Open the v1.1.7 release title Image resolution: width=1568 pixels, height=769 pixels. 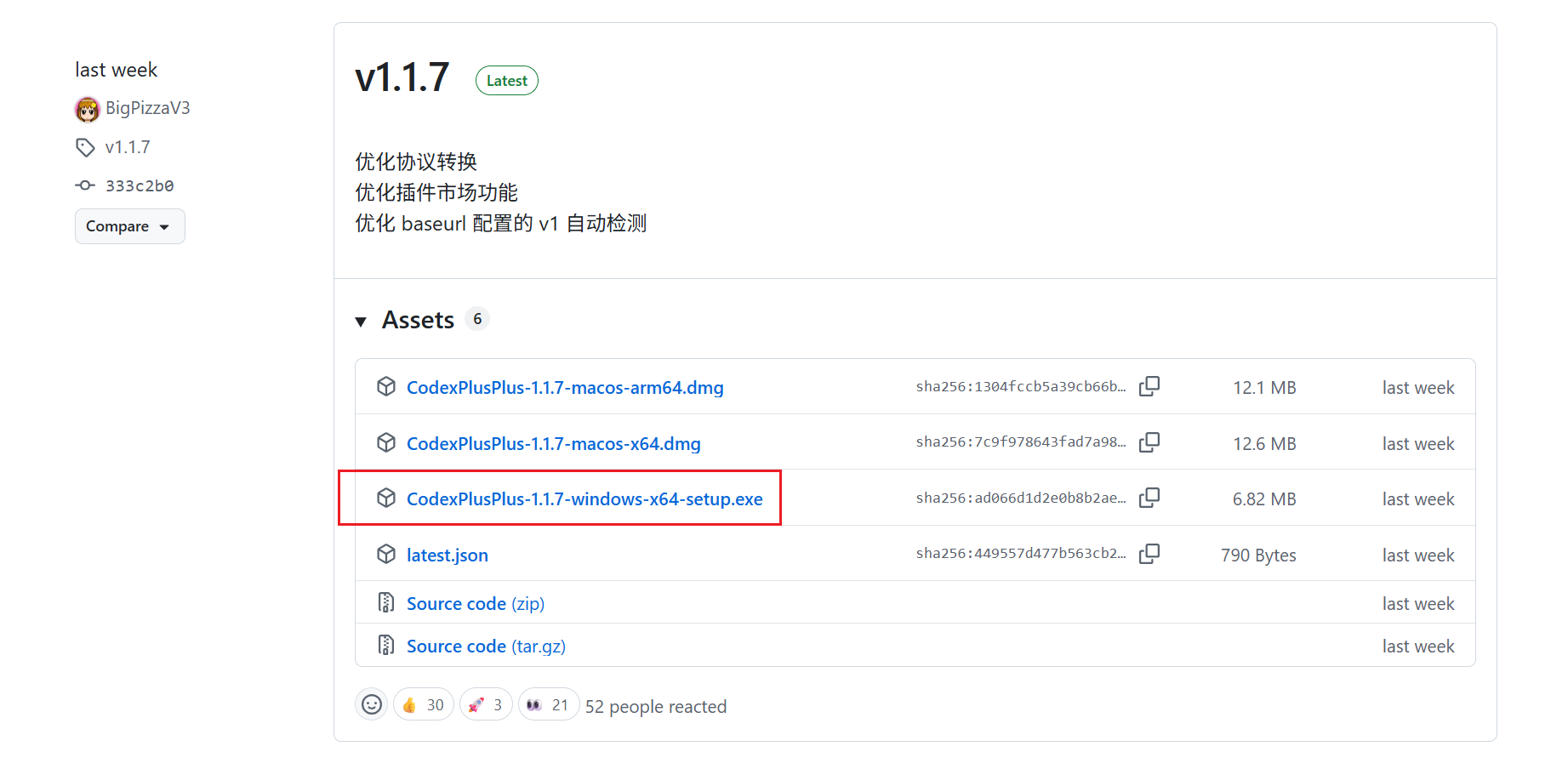tap(402, 78)
